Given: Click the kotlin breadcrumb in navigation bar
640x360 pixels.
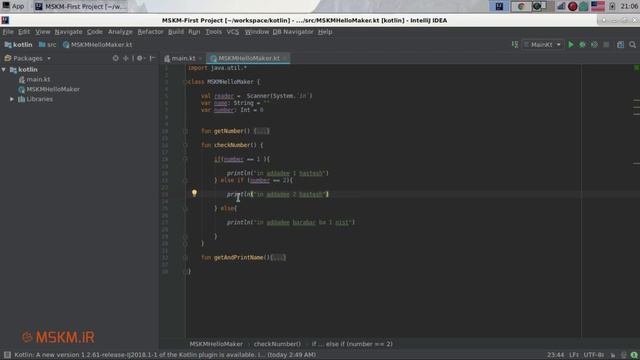Looking at the screenshot, I should 18,45.
